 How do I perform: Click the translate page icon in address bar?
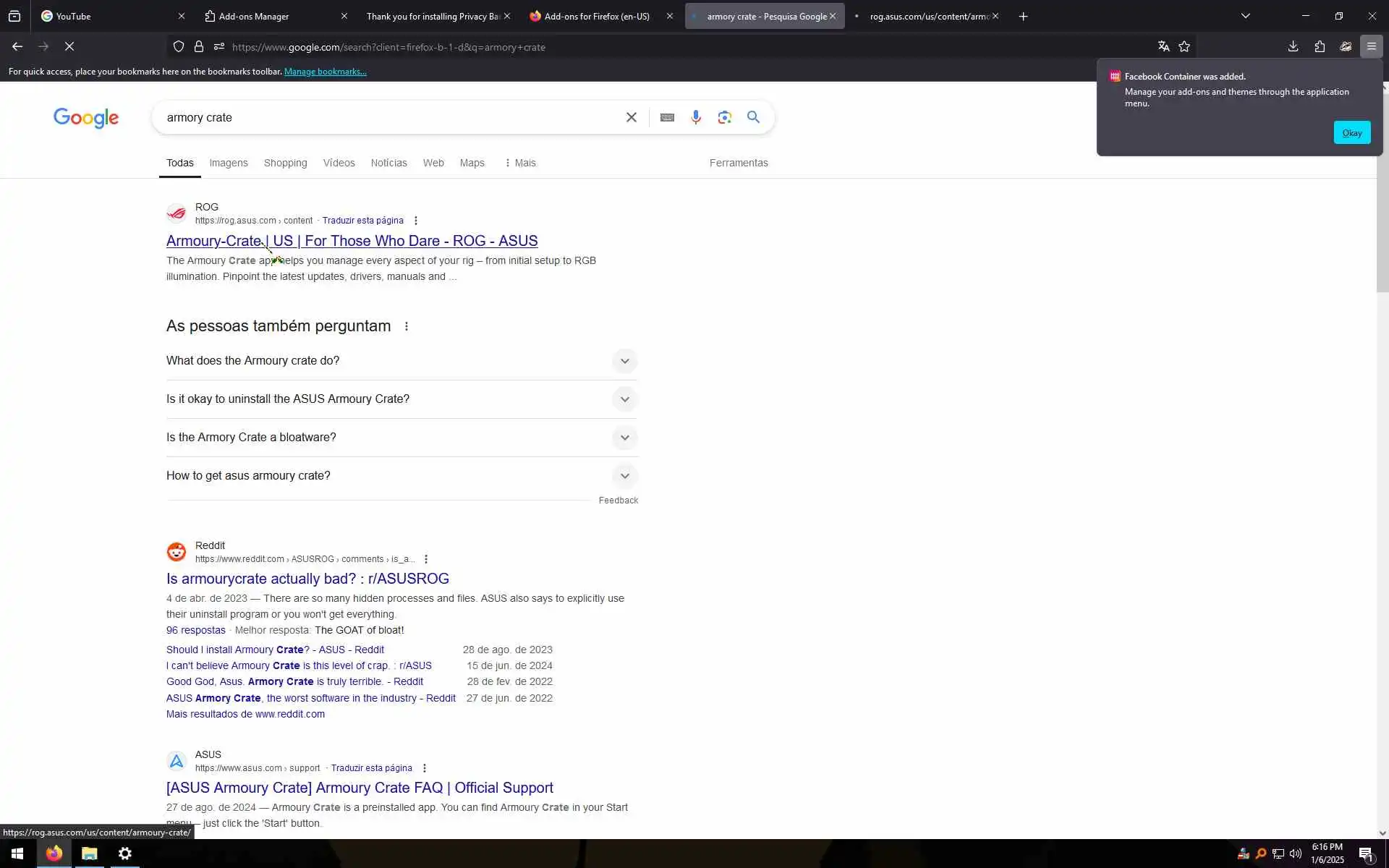pyautogui.click(x=1163, y=46)
